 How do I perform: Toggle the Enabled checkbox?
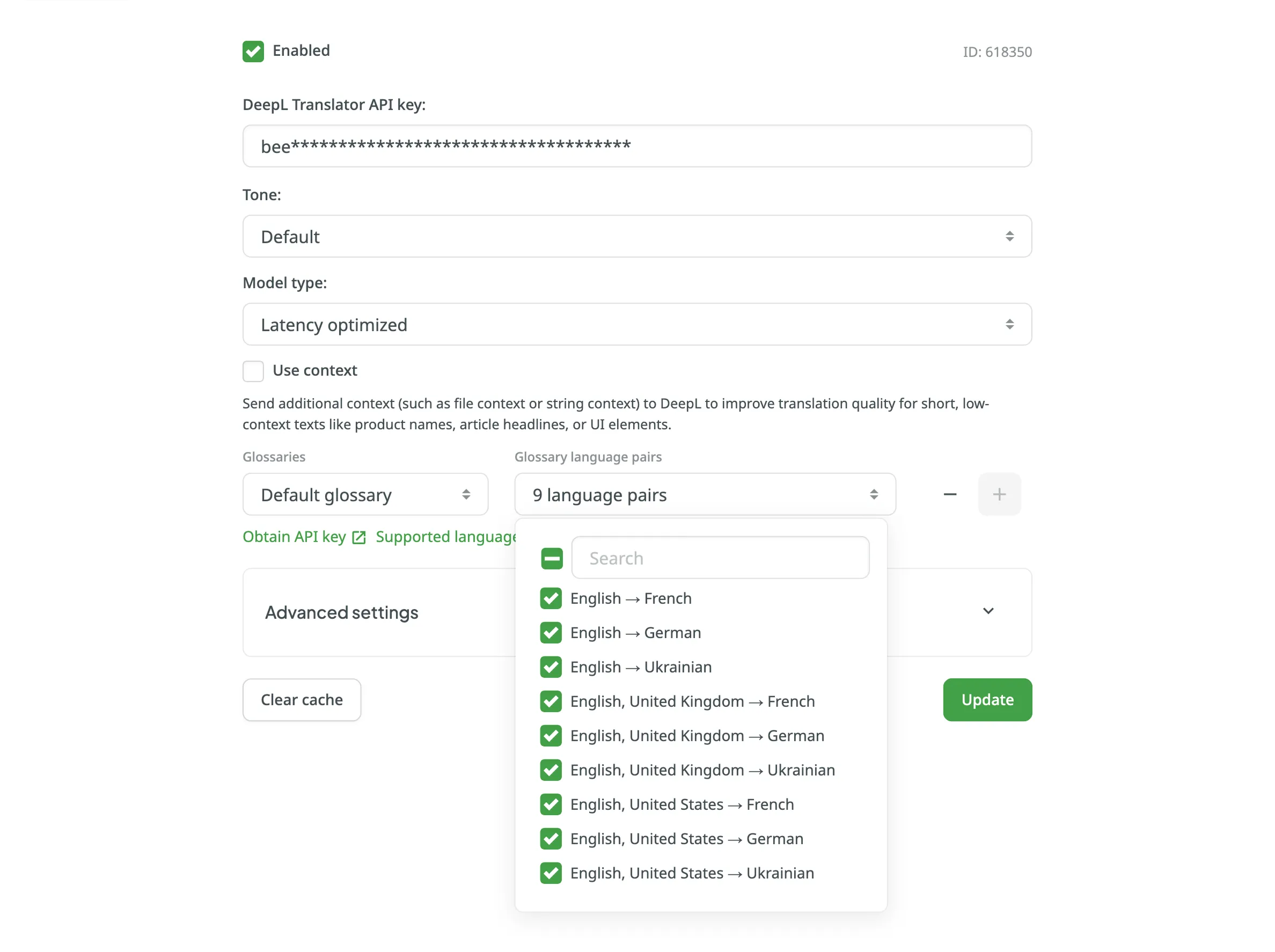click(253, 52)
